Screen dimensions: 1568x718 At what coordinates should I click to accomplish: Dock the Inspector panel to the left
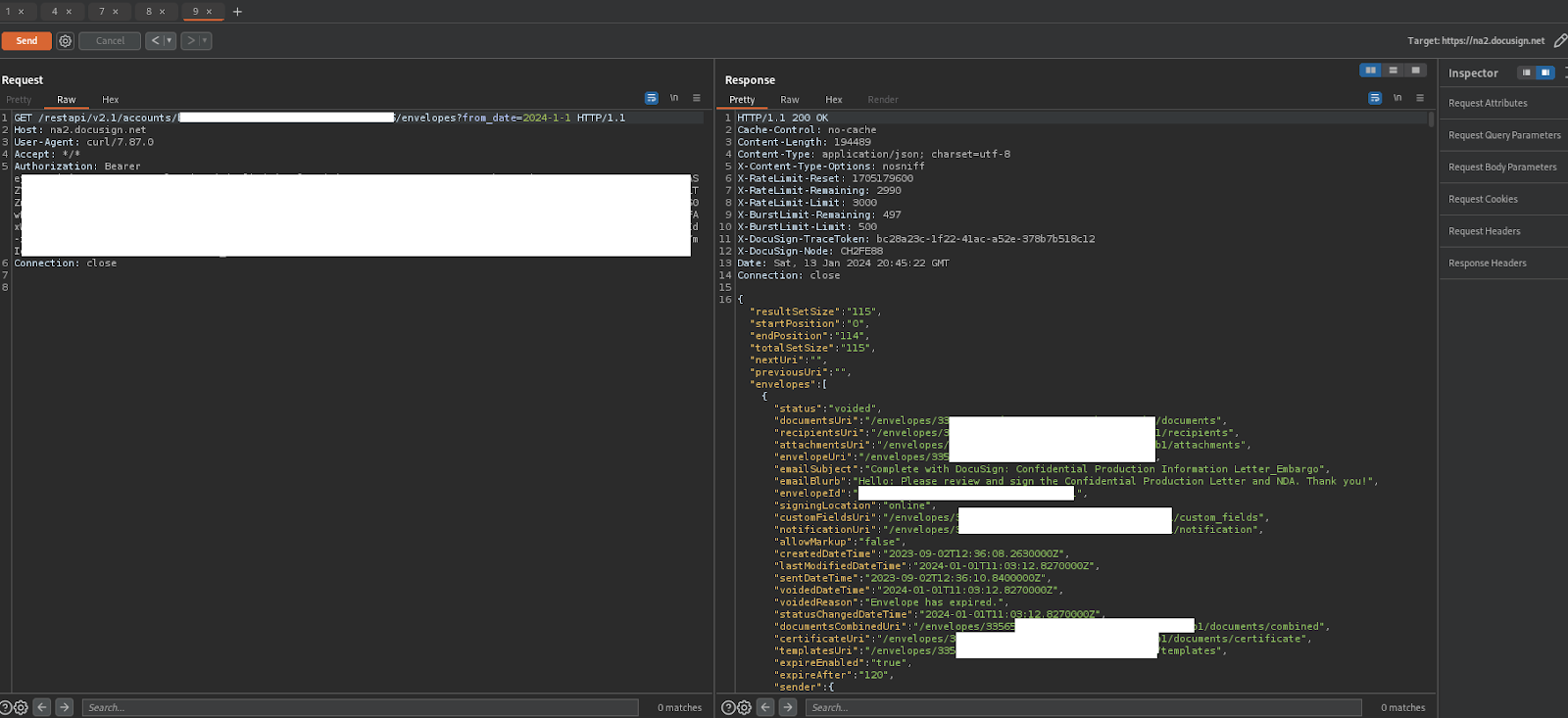coord(1526,72)
